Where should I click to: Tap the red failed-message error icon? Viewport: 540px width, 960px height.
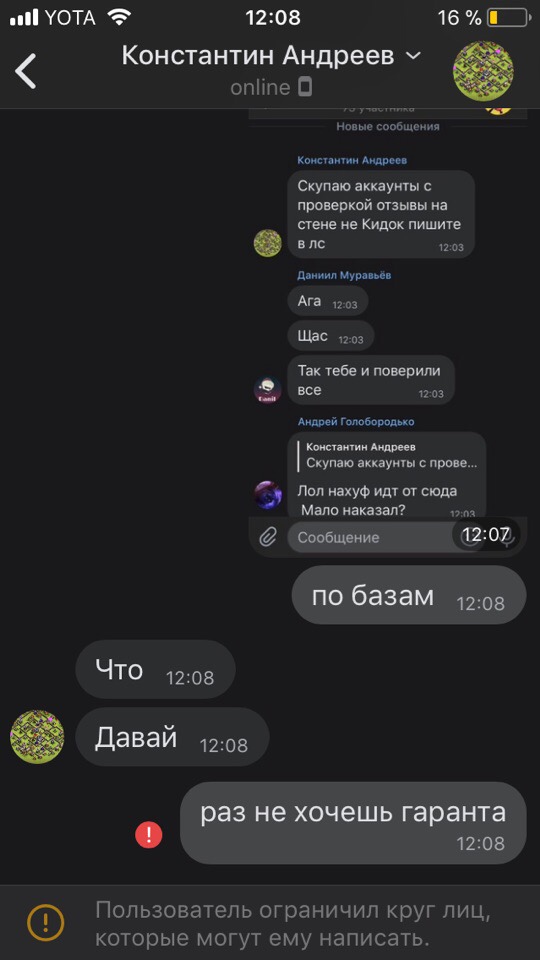tap(149, 834)
